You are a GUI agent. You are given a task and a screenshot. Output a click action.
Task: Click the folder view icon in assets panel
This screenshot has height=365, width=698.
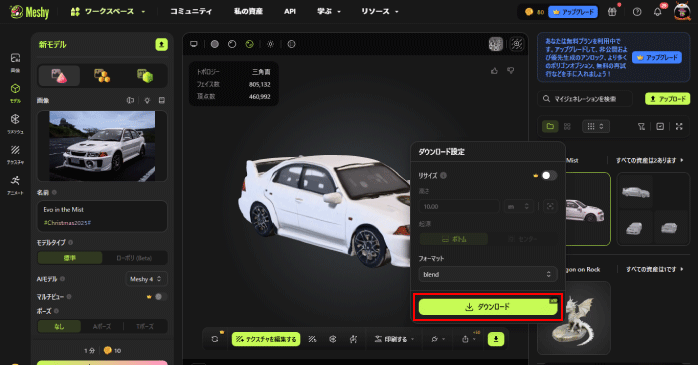(x=550, y=126)
